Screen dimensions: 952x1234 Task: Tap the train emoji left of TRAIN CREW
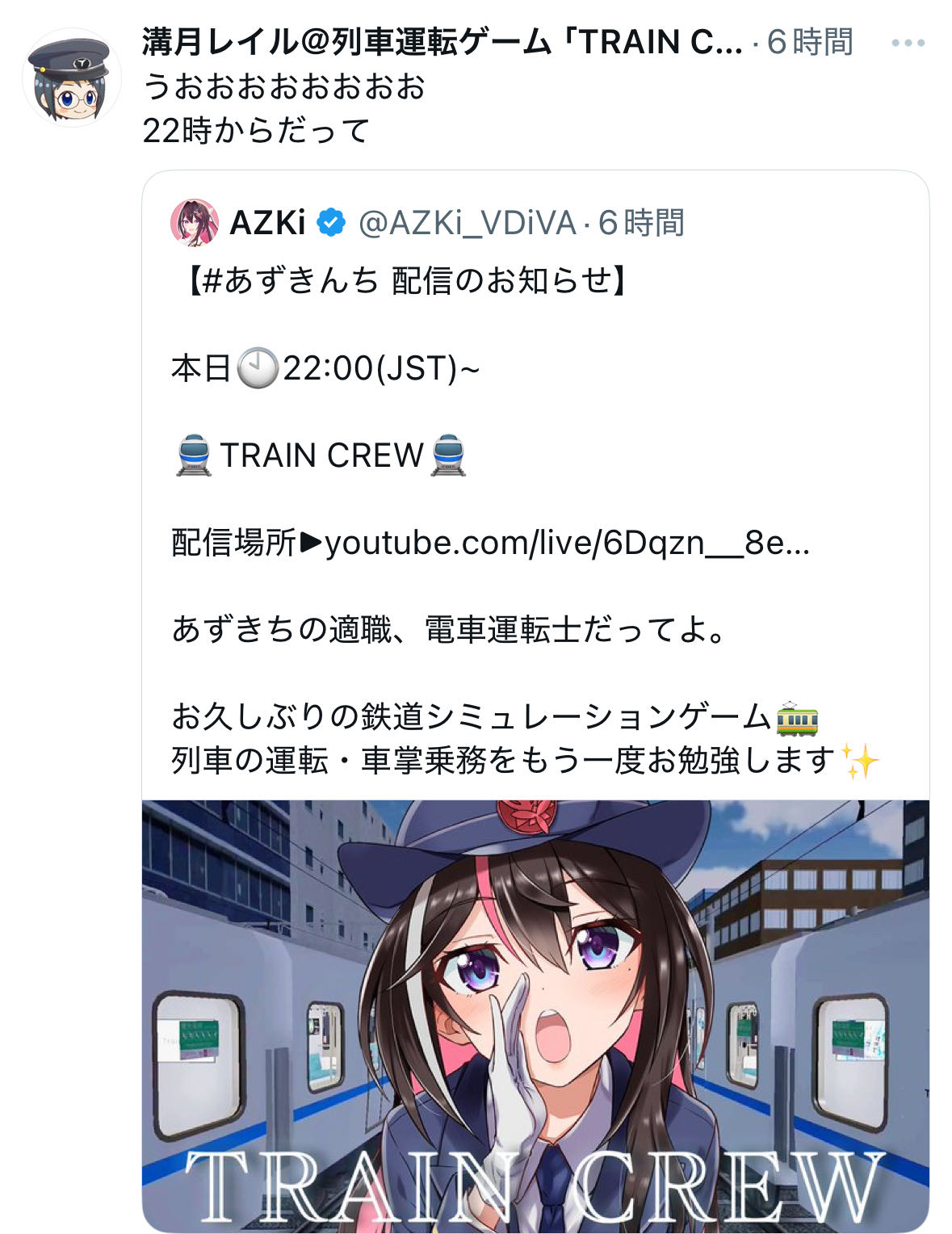194,455
